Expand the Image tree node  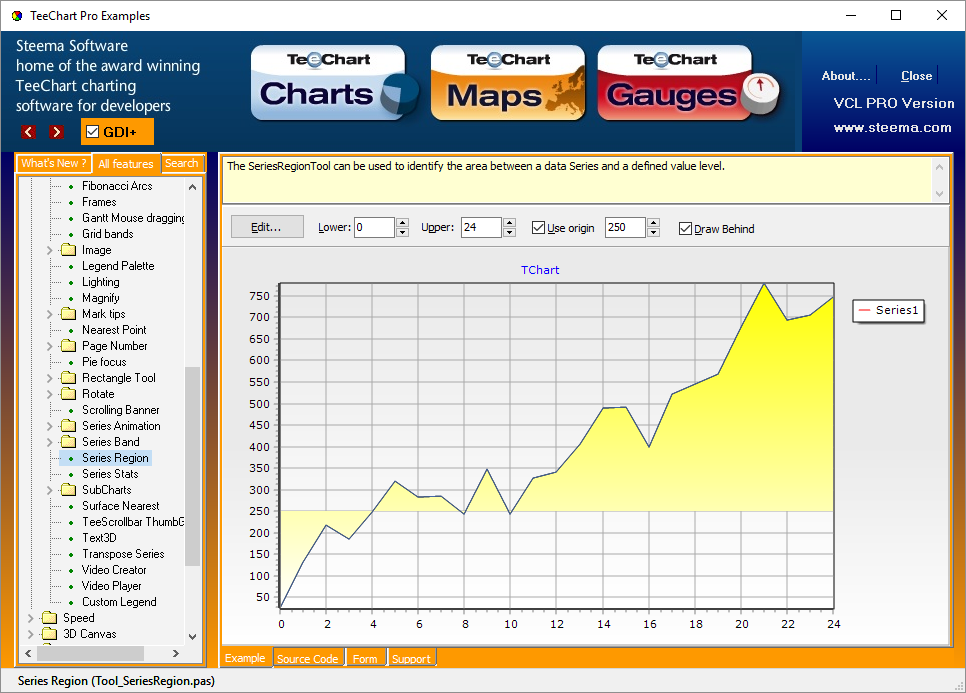[x=50, y=250]
